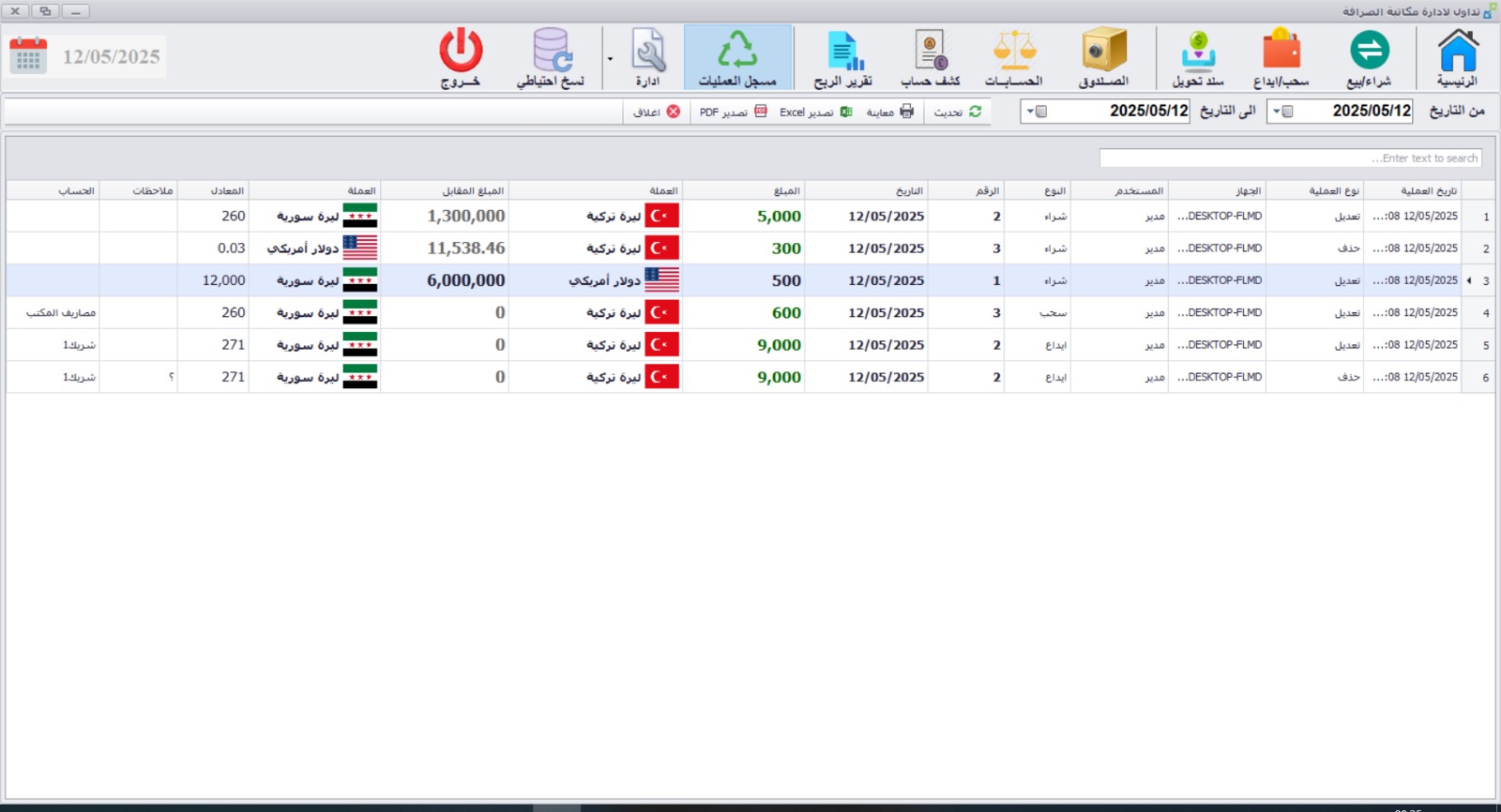
Task: Click the Syrian flag beside 1,300,000
Action: pos(360,216)
